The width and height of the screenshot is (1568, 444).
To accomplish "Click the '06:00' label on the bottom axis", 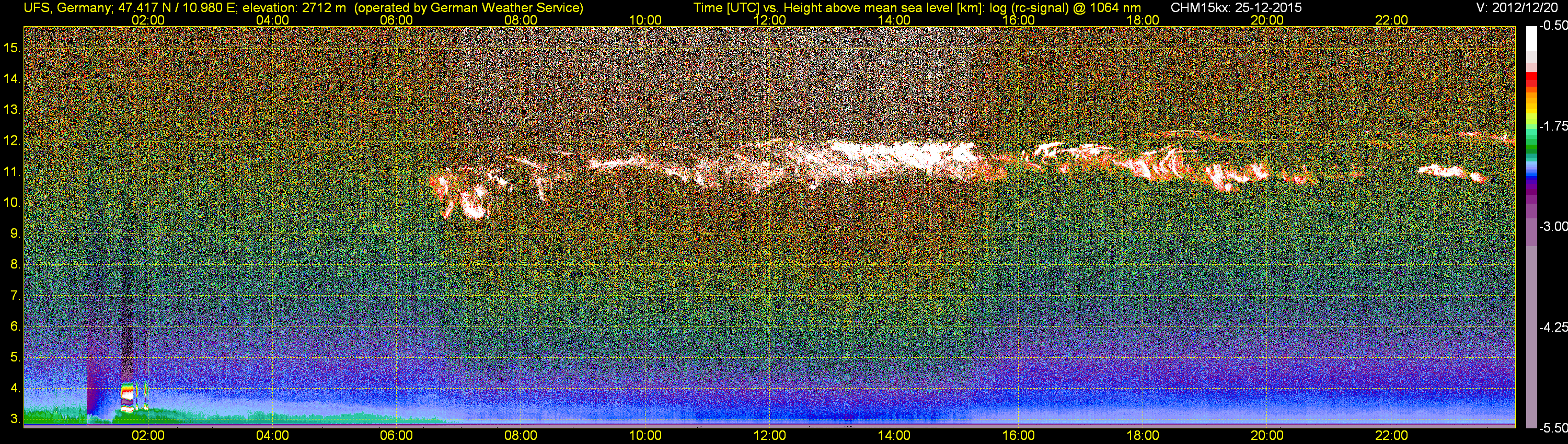I will pos(396,436).
